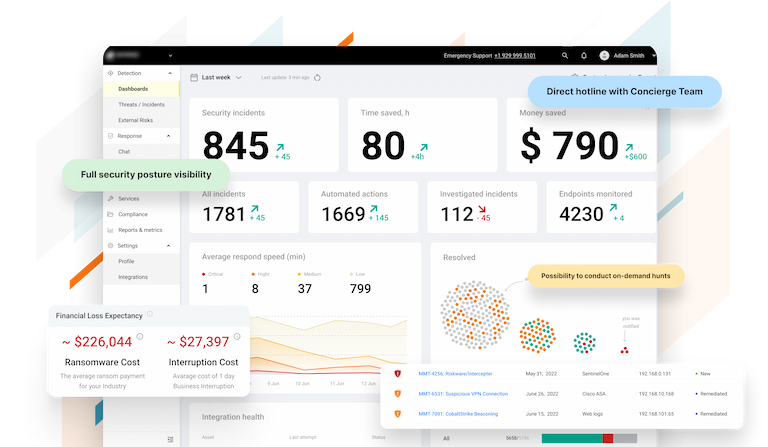Click the Critical value 1 in respond speed
768x447 pixels.
click(205, 289)
